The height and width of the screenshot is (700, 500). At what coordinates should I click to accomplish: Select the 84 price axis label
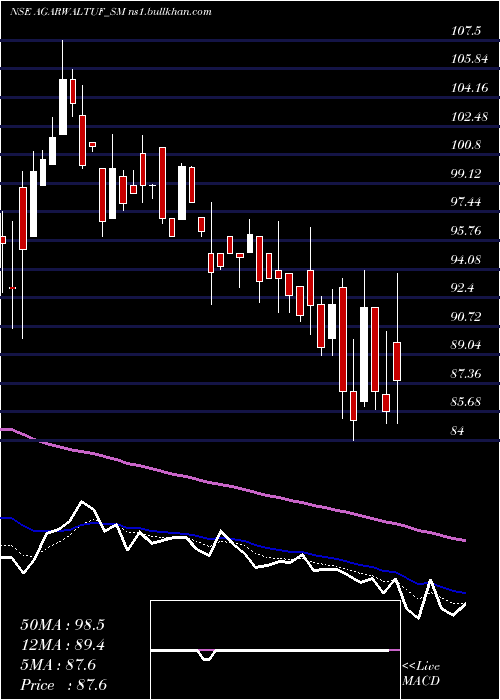tap(458, 431)
